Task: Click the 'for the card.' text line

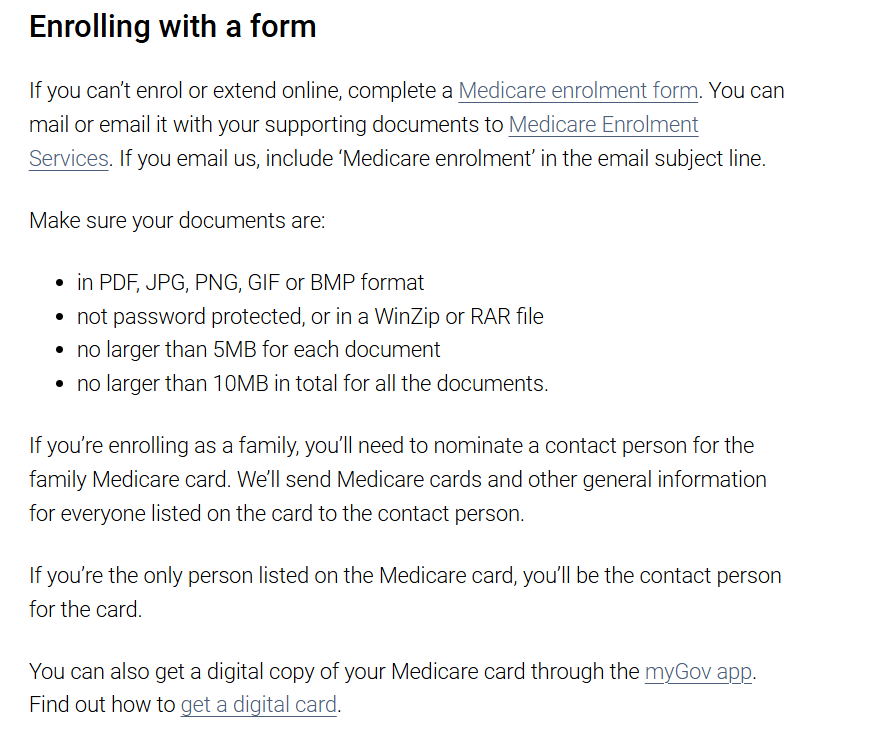Action: pyautogui.click(x=85, y=610)
